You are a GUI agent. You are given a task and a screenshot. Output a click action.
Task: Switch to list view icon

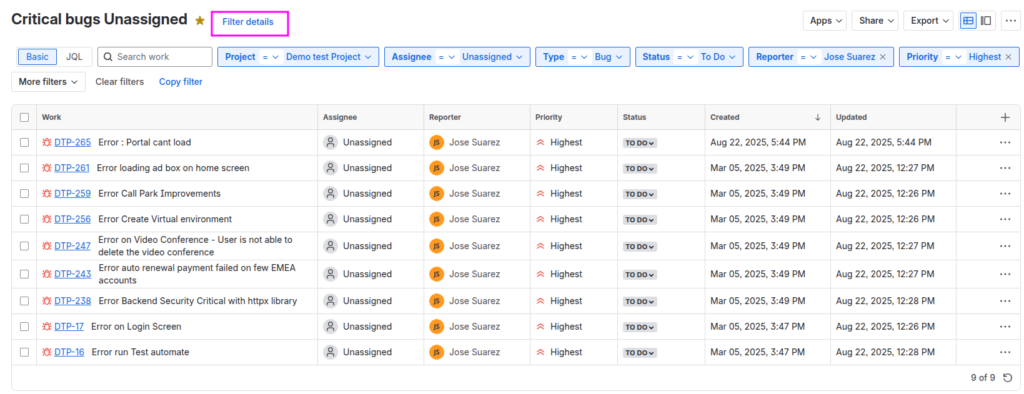[968, 21]
